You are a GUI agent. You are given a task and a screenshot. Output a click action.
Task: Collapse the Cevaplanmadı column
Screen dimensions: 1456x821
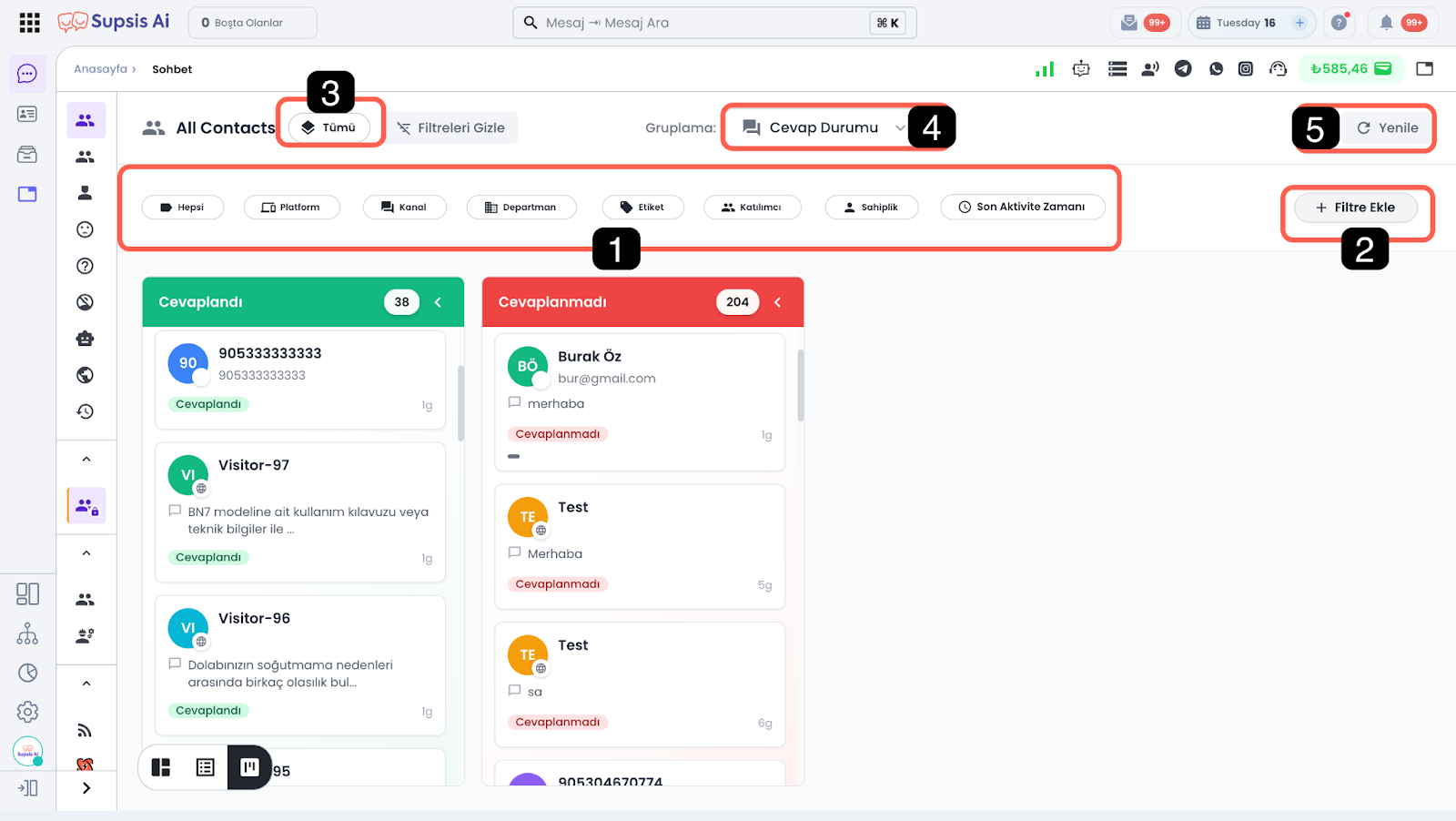(777, 302)
